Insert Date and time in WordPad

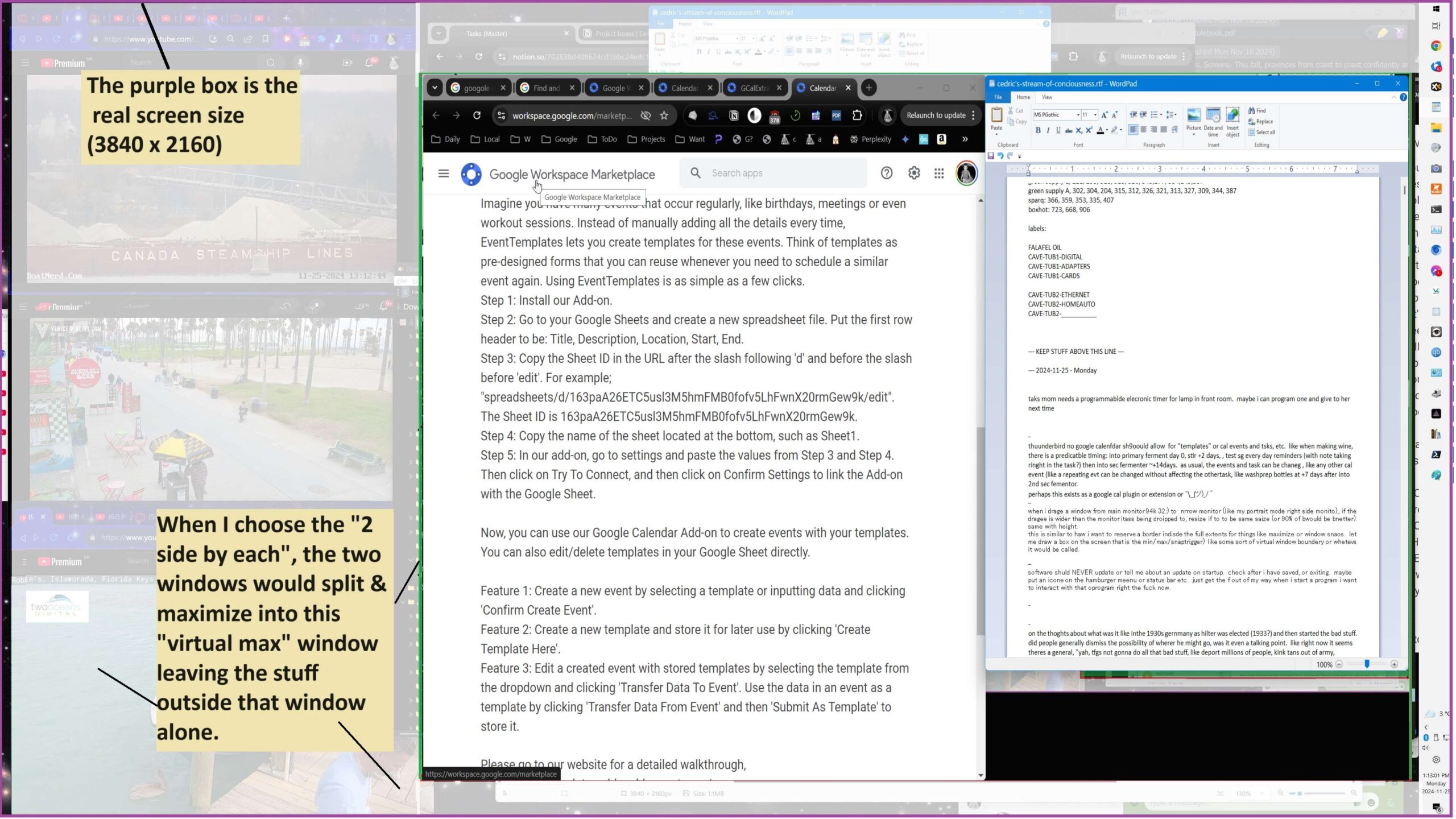click(x=1213, y=116)
